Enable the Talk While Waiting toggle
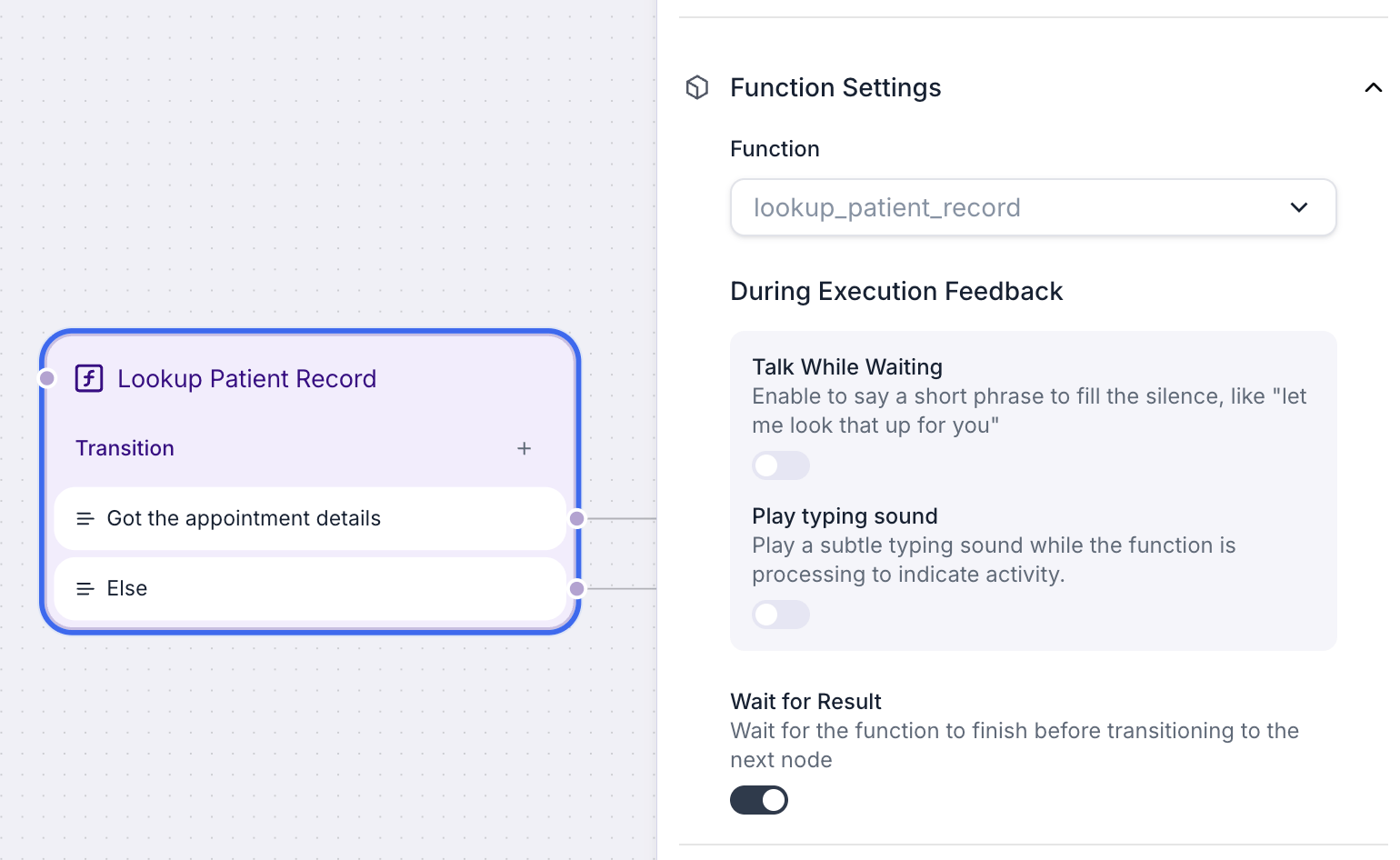 pos(781,465)
